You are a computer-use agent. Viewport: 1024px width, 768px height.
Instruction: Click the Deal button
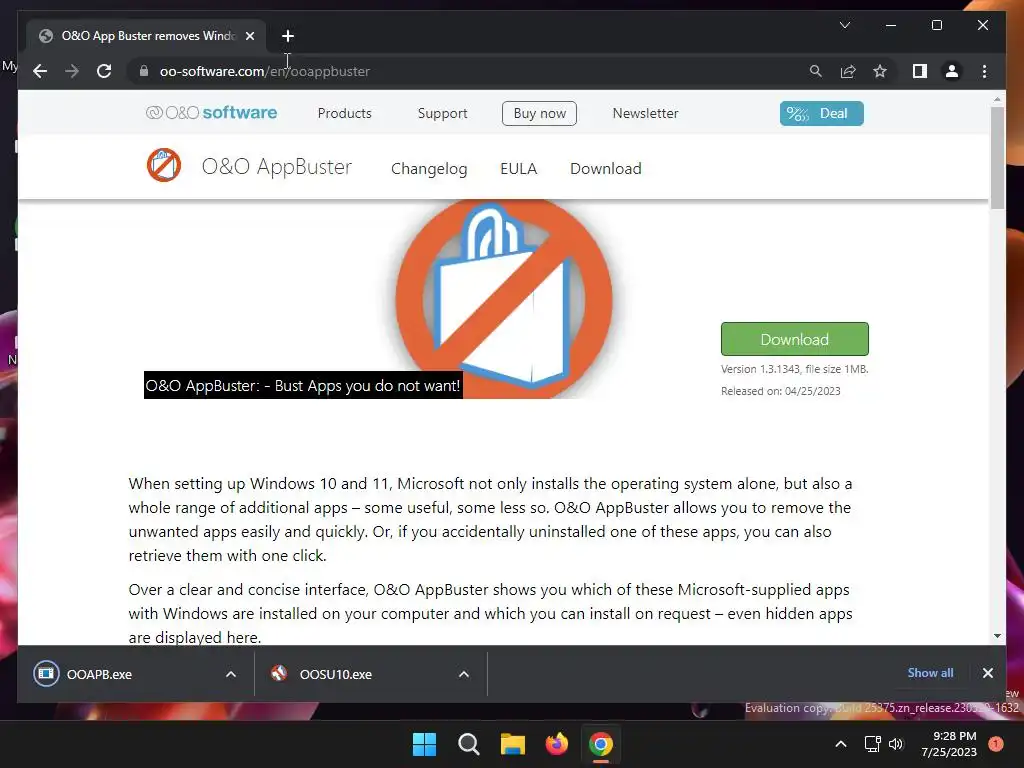pyautogui.click(x=821, y=113)
